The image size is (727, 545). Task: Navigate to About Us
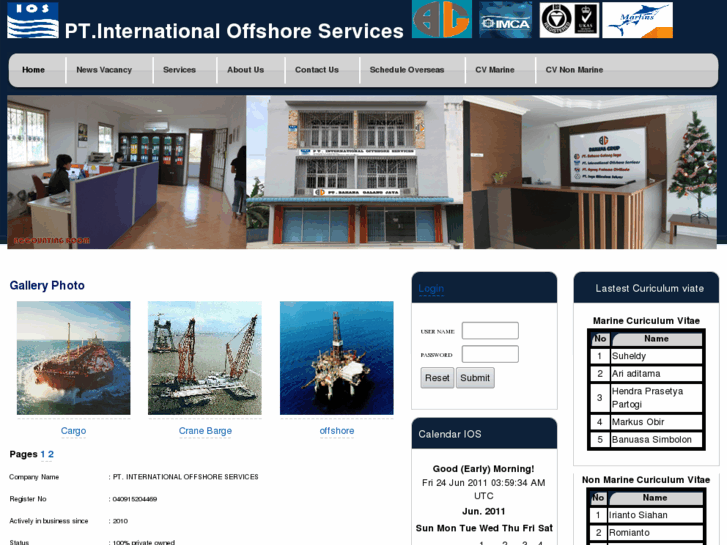pyautogui.click(x=245, y=70)
